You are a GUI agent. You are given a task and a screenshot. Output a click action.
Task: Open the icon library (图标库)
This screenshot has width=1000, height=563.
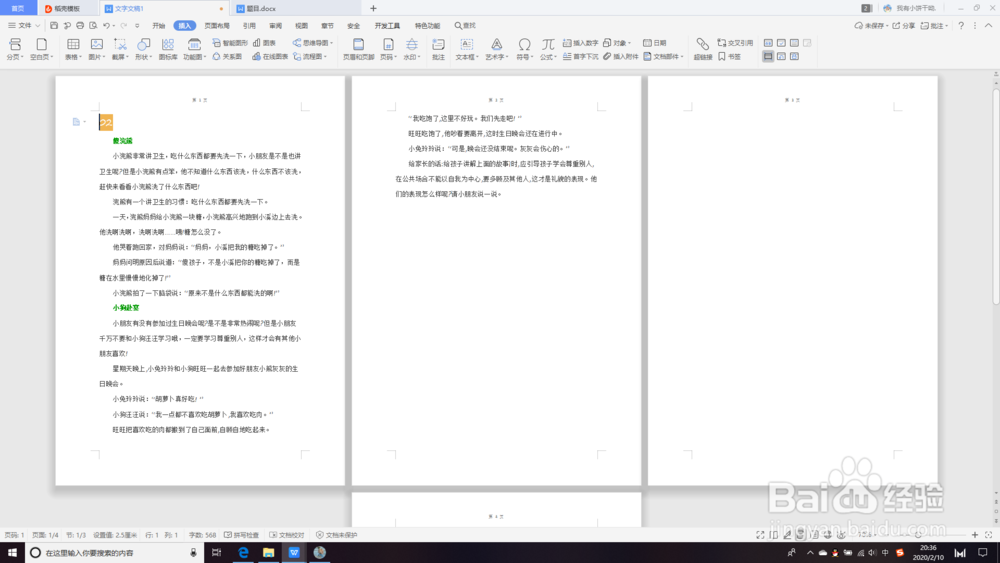click(168, 48)
